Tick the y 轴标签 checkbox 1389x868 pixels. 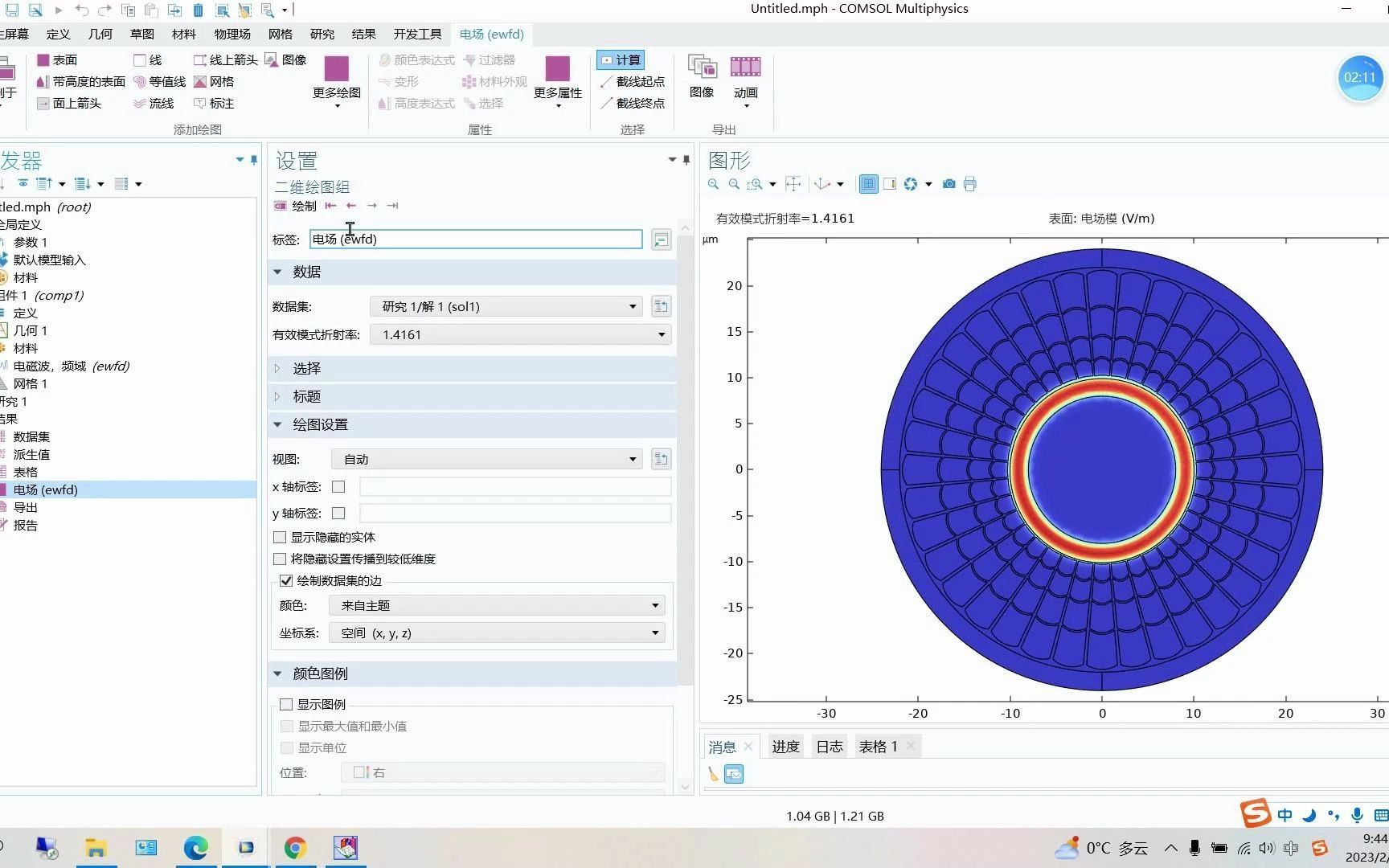point(338,514)
